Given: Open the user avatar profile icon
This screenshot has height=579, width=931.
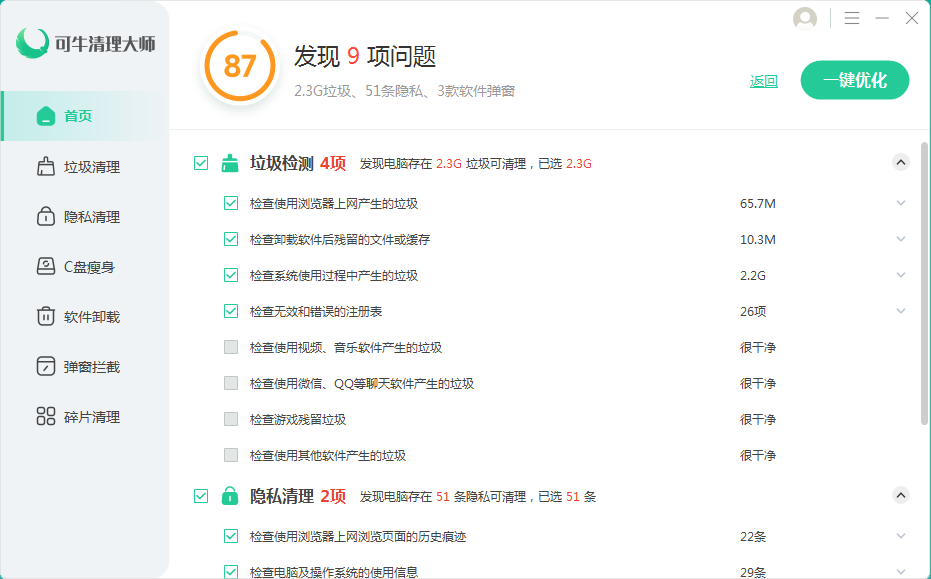Looking at the screenshot, I should point(804,19).
